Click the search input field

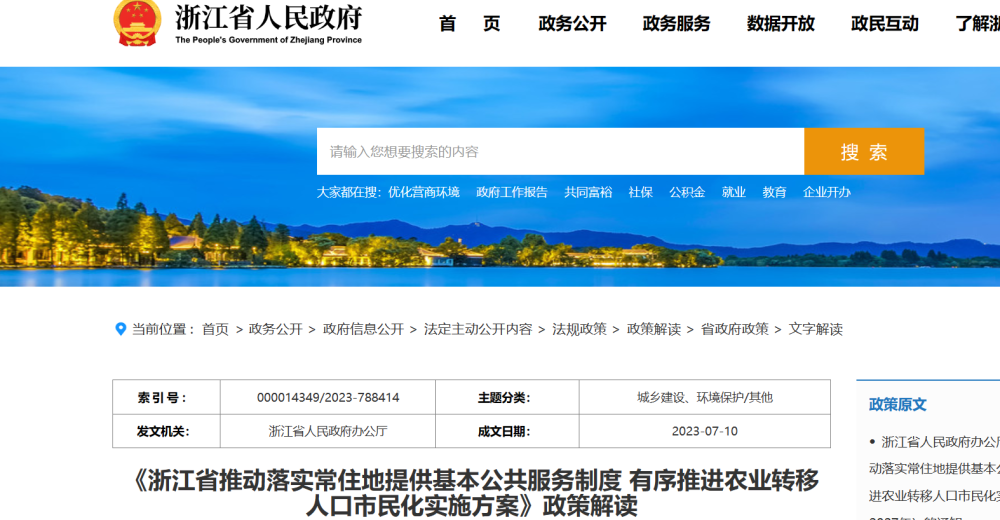pyautogui.click(x=560, y=152)
